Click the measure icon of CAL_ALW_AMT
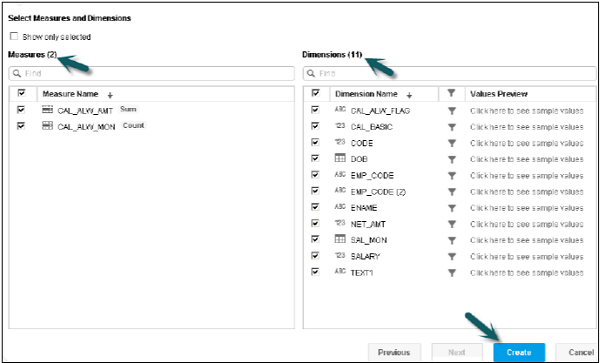 (47, 110)
